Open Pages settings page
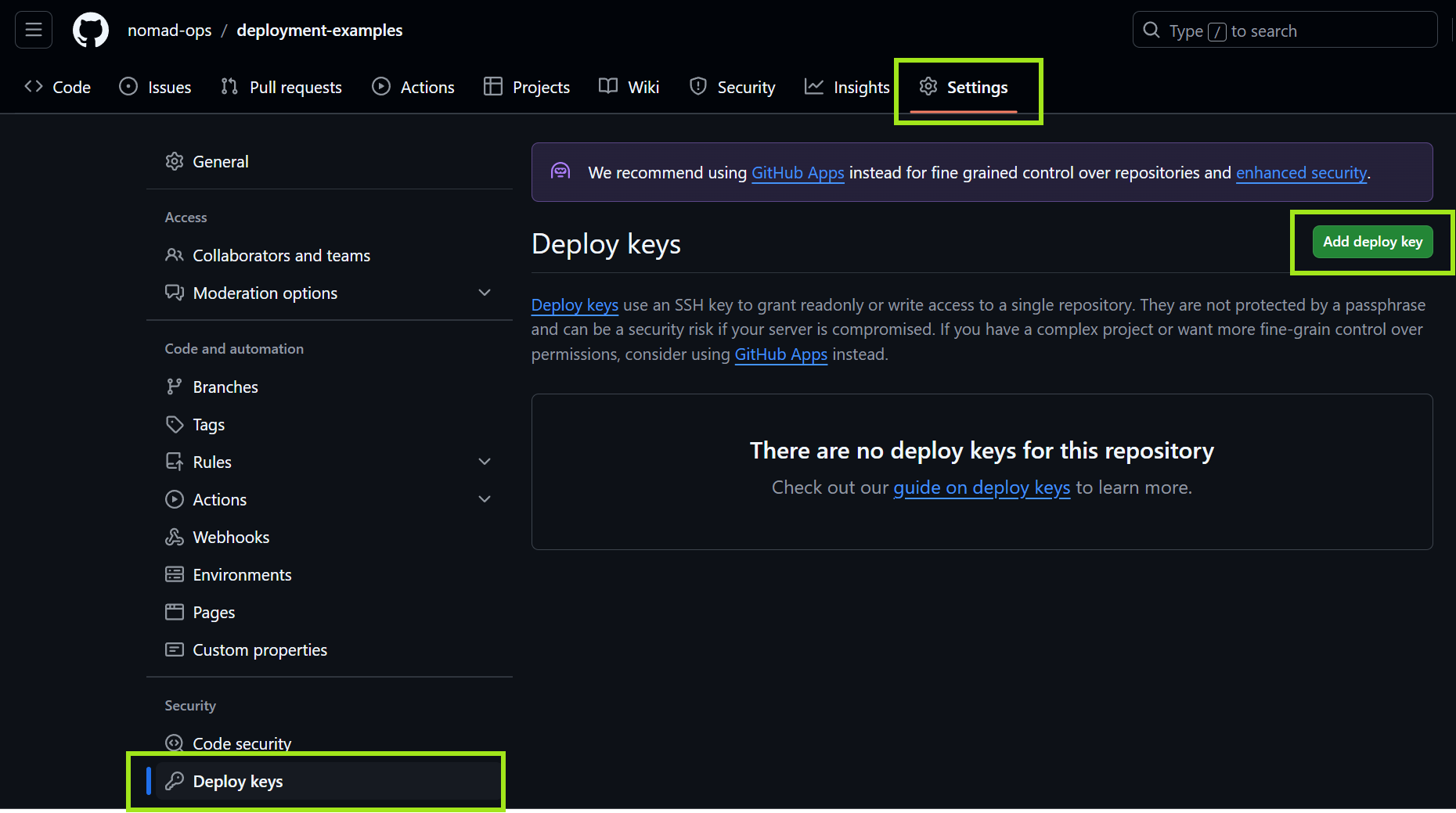The image size is (1456, 813). (x=329, y=612)
